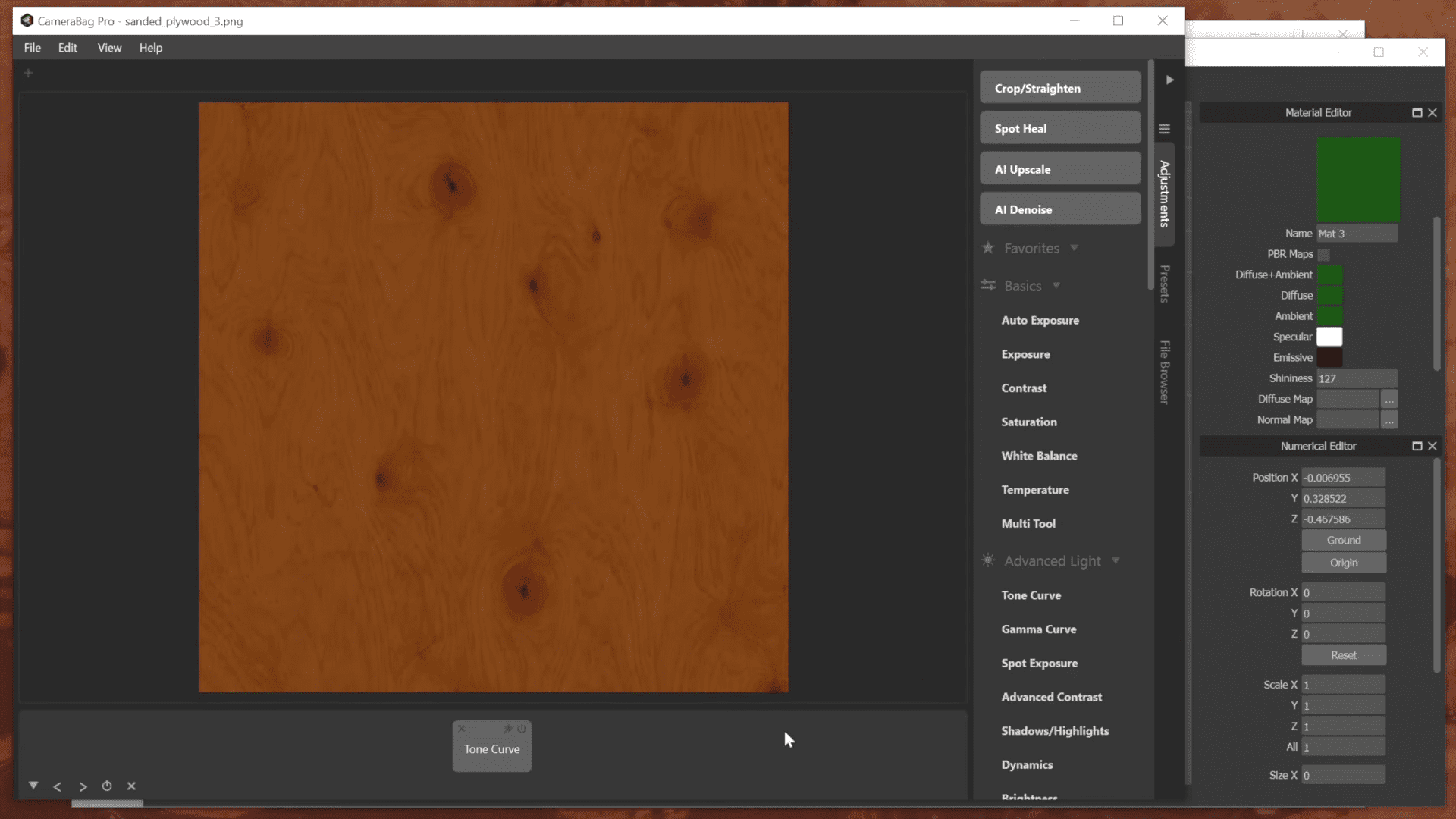Click the add image plus icon top left
This screenshot has height=819, width=1456.
pos(29,73)
